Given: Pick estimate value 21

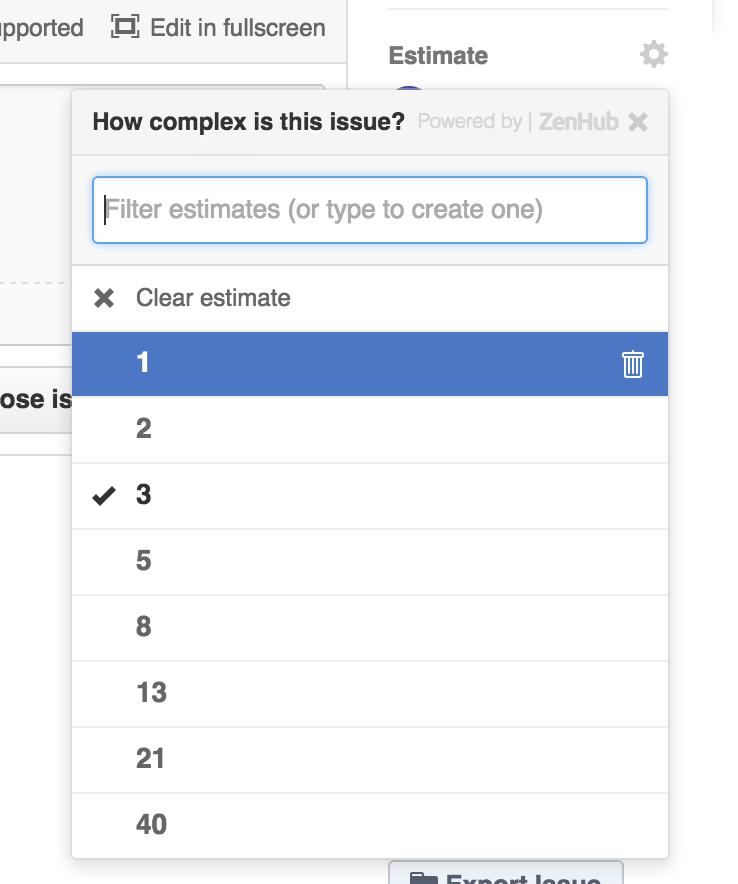Looking at the screenshot, I should (150, 759).
